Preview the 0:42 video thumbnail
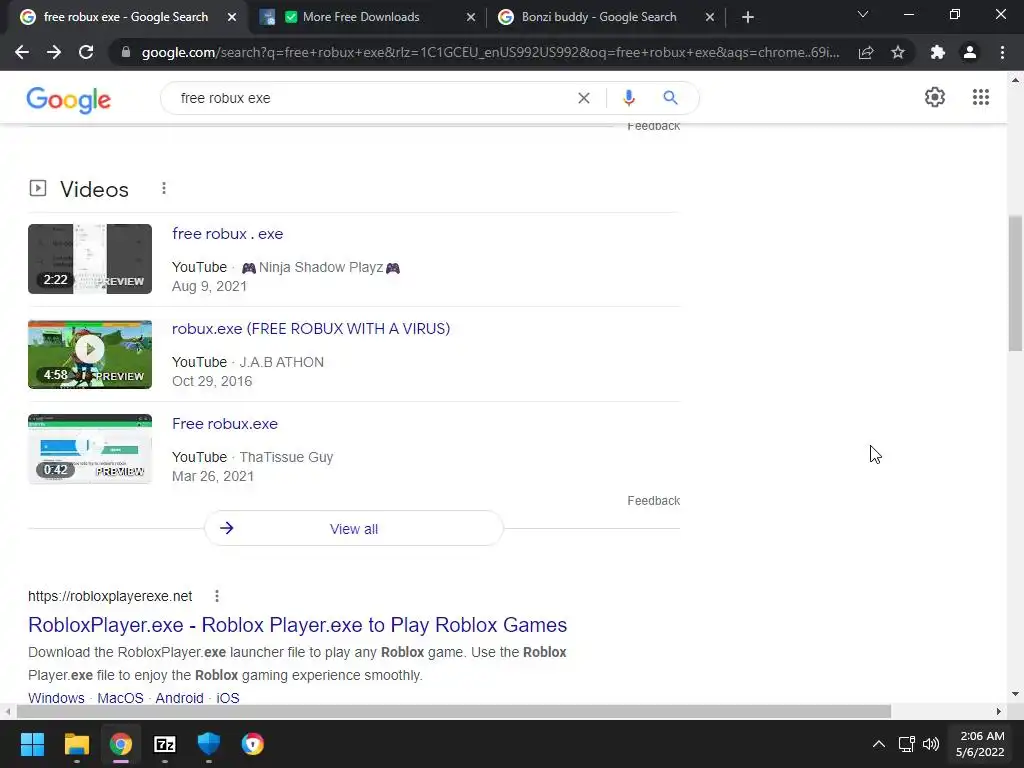This screenshot has width=1024, height=768. (x=89, y=449)
